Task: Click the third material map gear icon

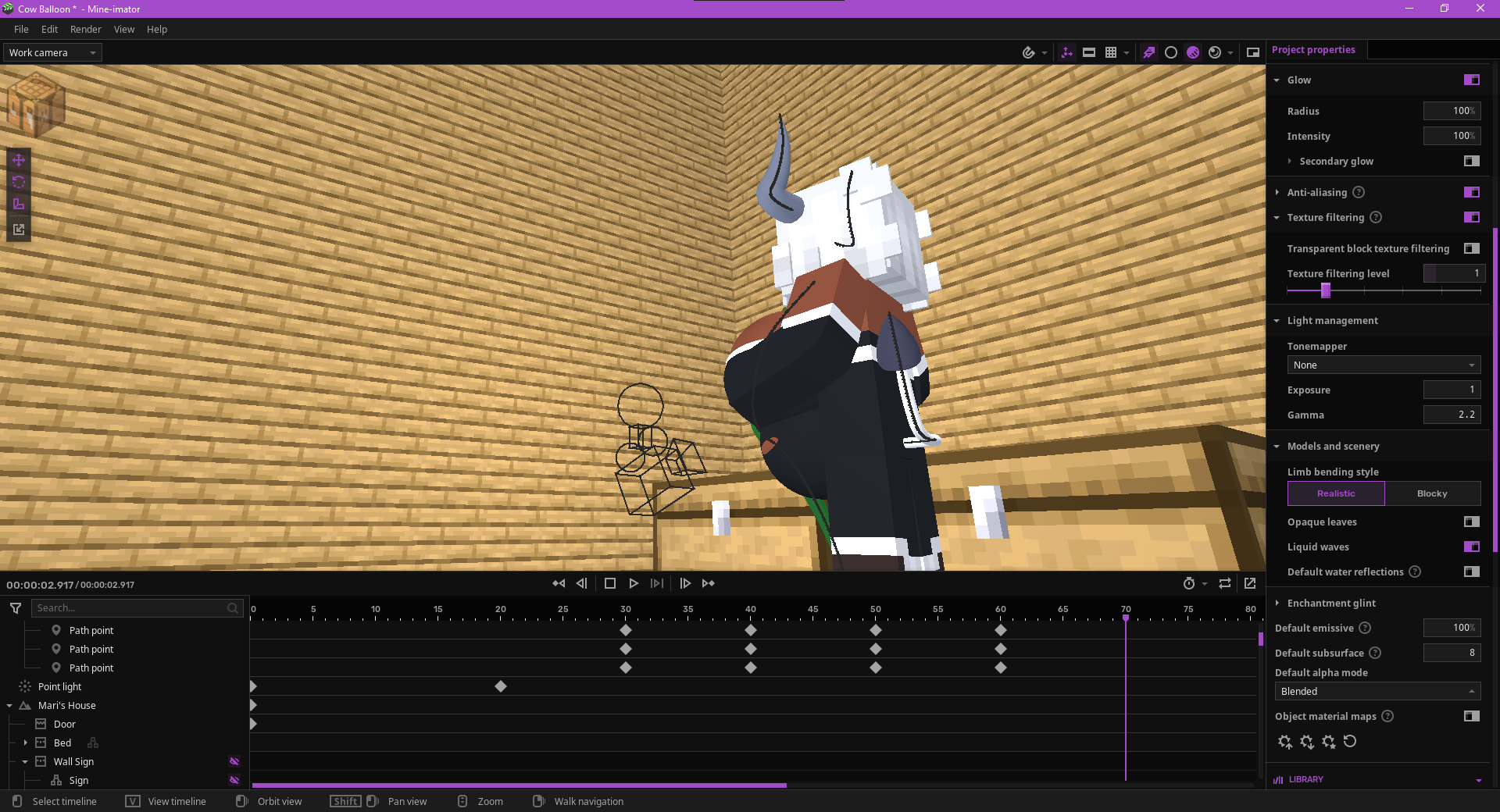Action: click(1329, 742)
